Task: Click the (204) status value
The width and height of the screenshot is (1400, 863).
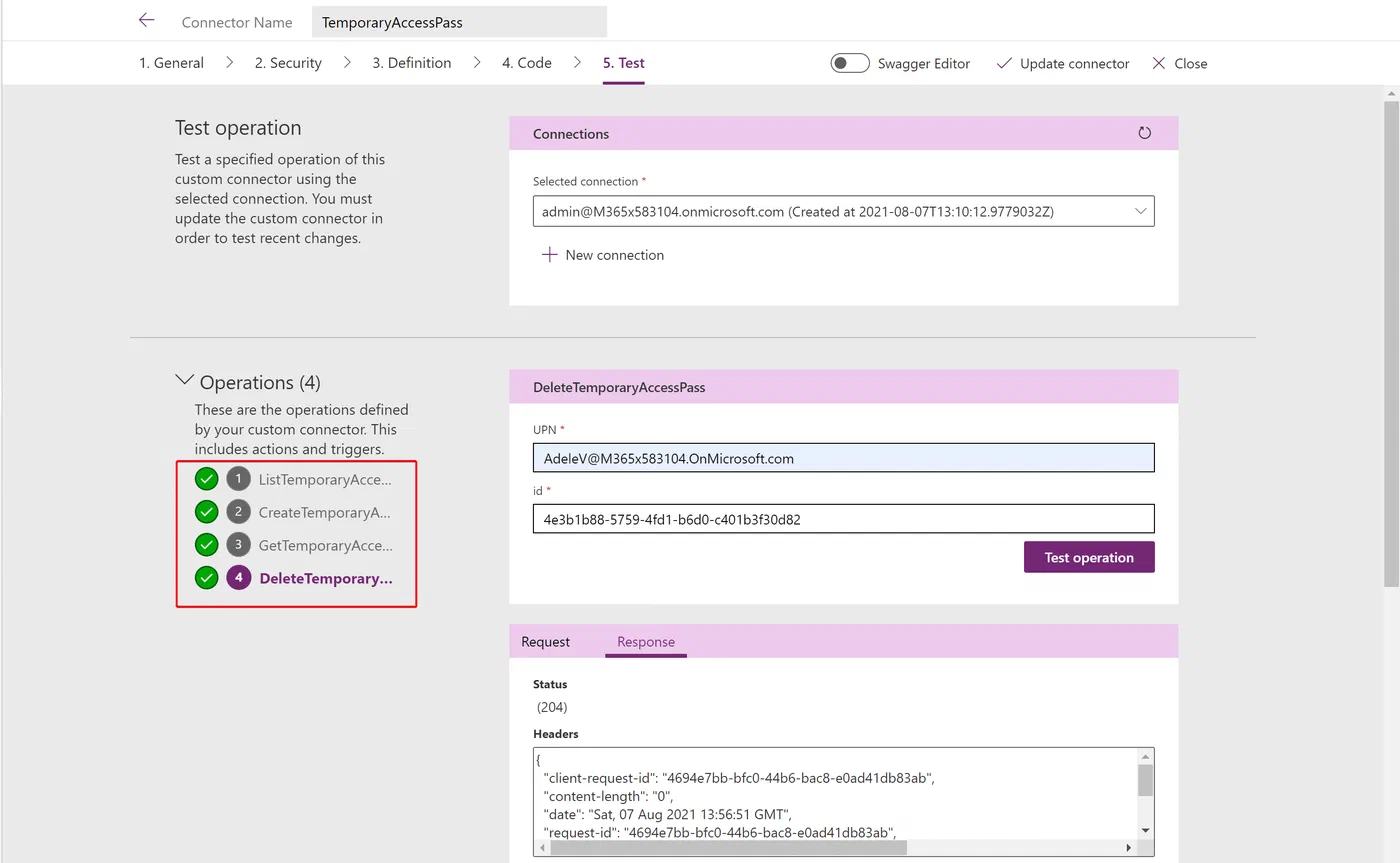Action: tap(552, 707)
